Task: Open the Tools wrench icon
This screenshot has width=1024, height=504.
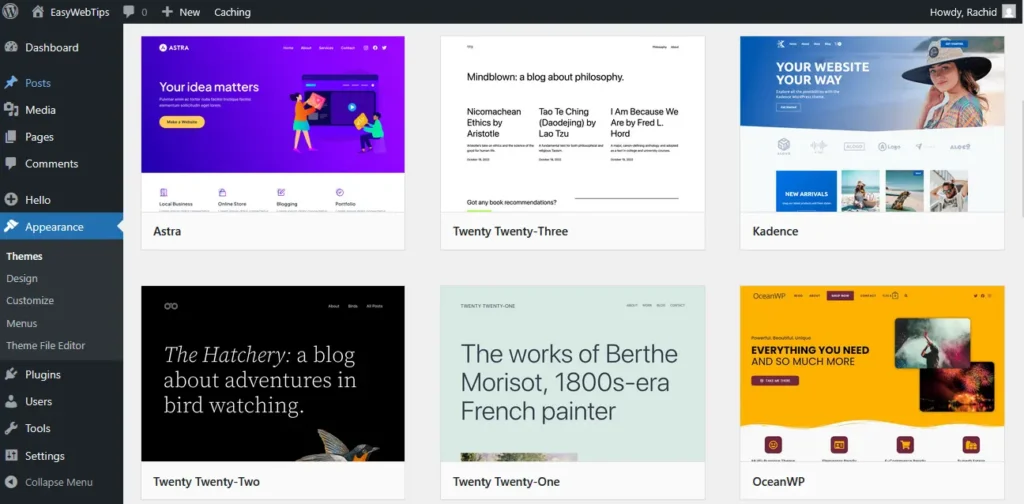Action: 11,428
